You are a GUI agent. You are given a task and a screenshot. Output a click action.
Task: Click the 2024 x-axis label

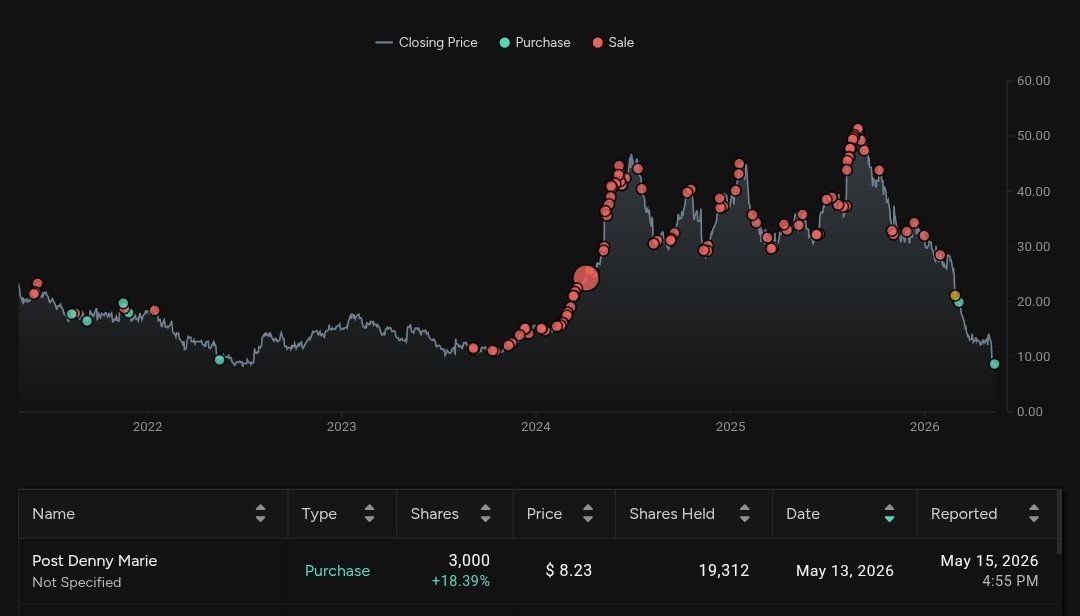coord(535,427)
